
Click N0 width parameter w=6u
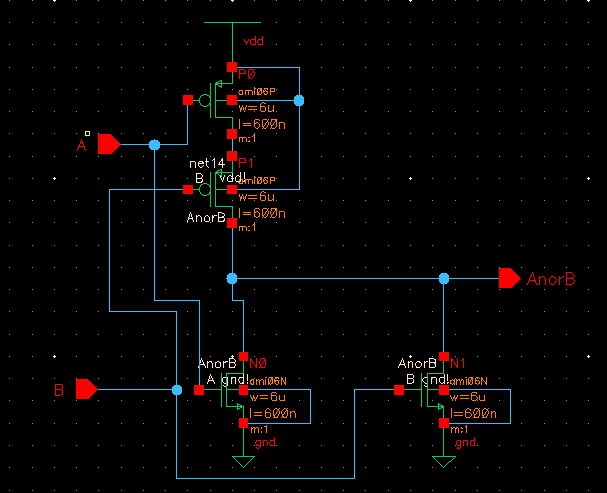(267, 397)
